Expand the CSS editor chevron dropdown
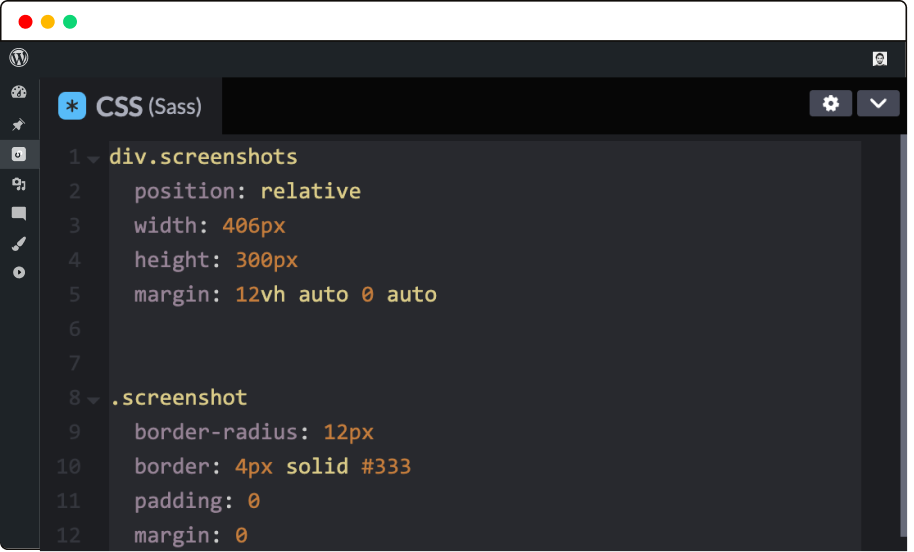The image size is (914, 552). [878, 104]
